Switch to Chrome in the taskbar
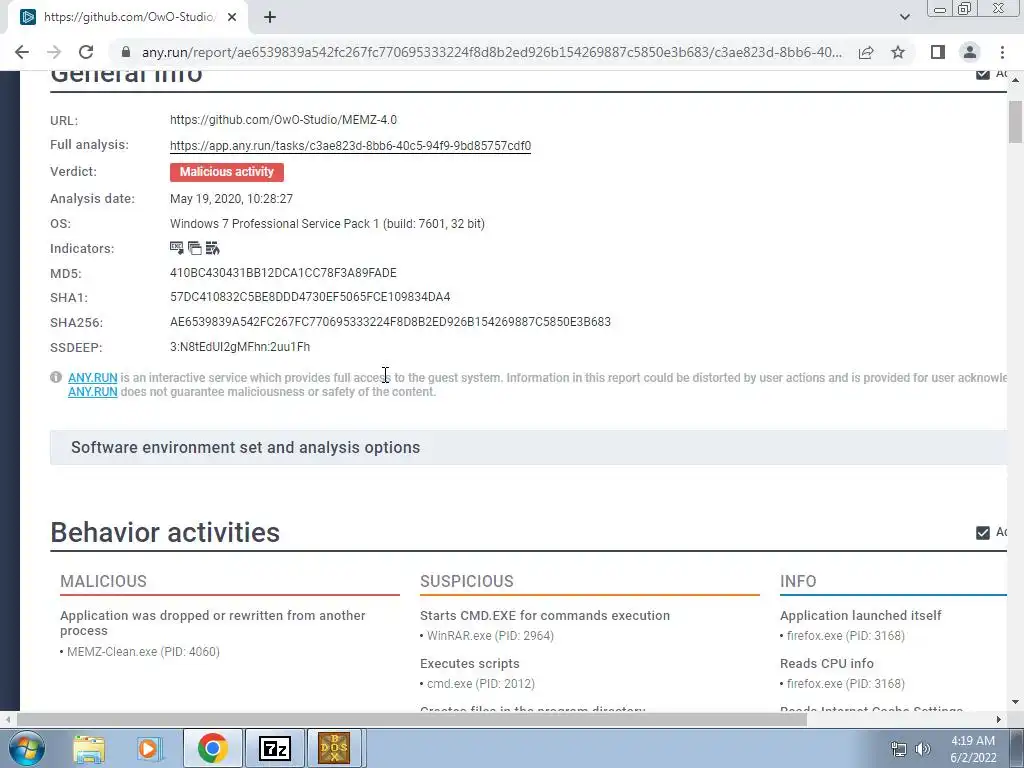Image resolution: width=1024 pixels, height=768 pixels. [x=213, y=748]
